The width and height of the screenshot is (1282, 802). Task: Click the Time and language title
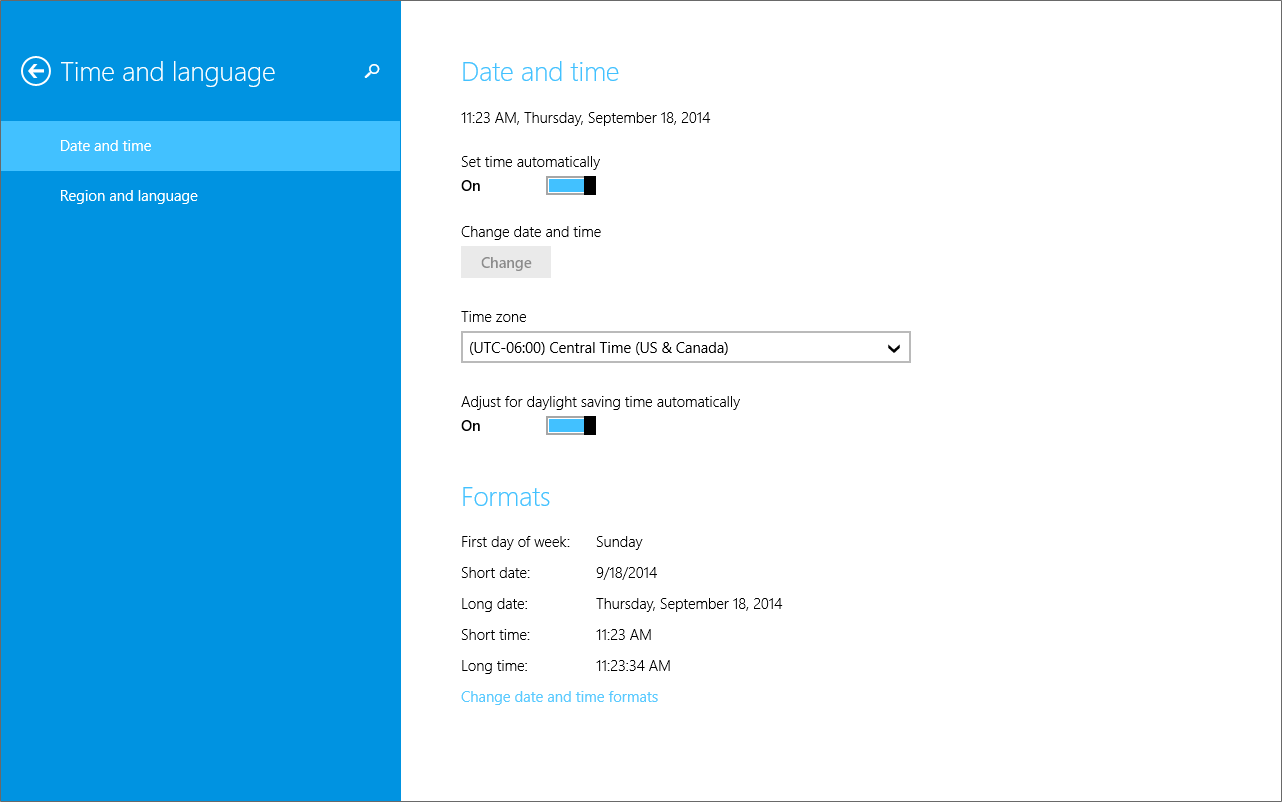coord(168,72)
